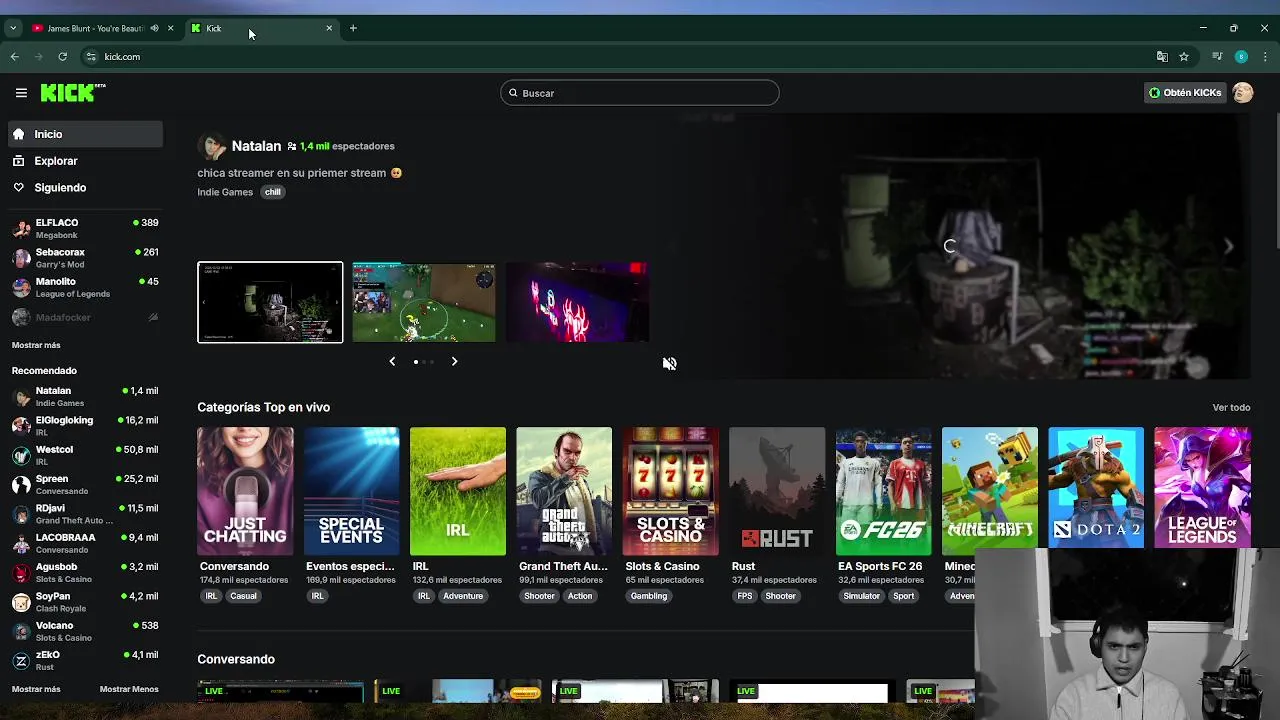The image size is (1280, 720).
Task: Open Sebacorax channel in sidebar
Action: [85, 258]
